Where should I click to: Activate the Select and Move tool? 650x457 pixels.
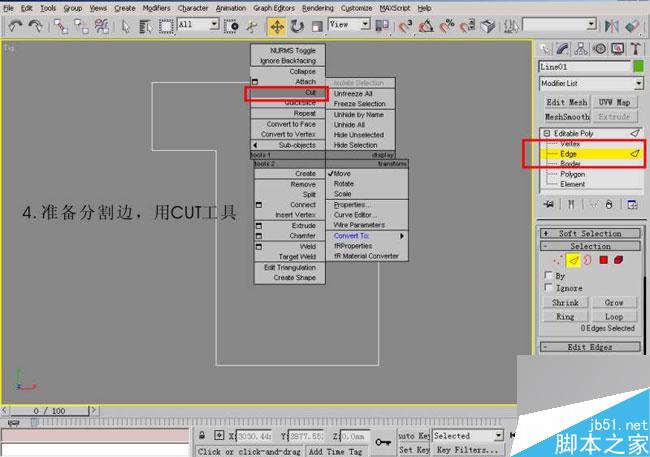click(276, 26)
